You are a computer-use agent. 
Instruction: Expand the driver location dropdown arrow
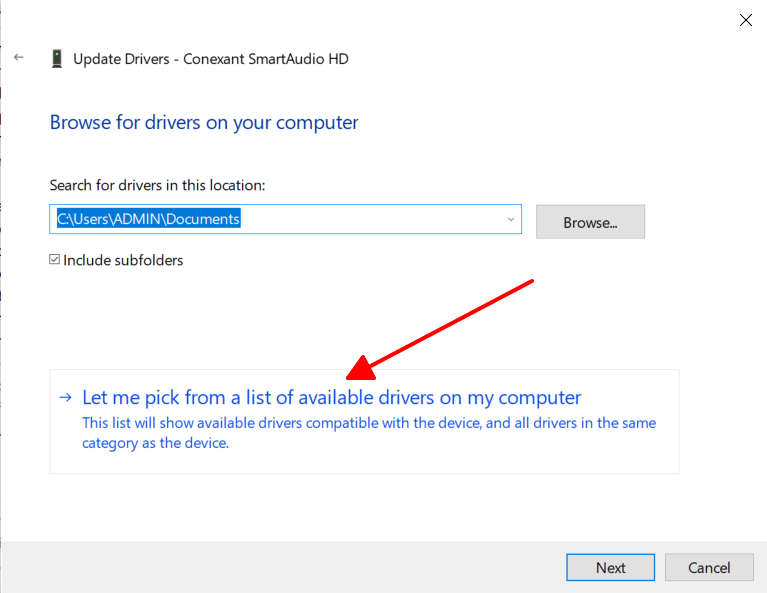click(x=510, y=219)
